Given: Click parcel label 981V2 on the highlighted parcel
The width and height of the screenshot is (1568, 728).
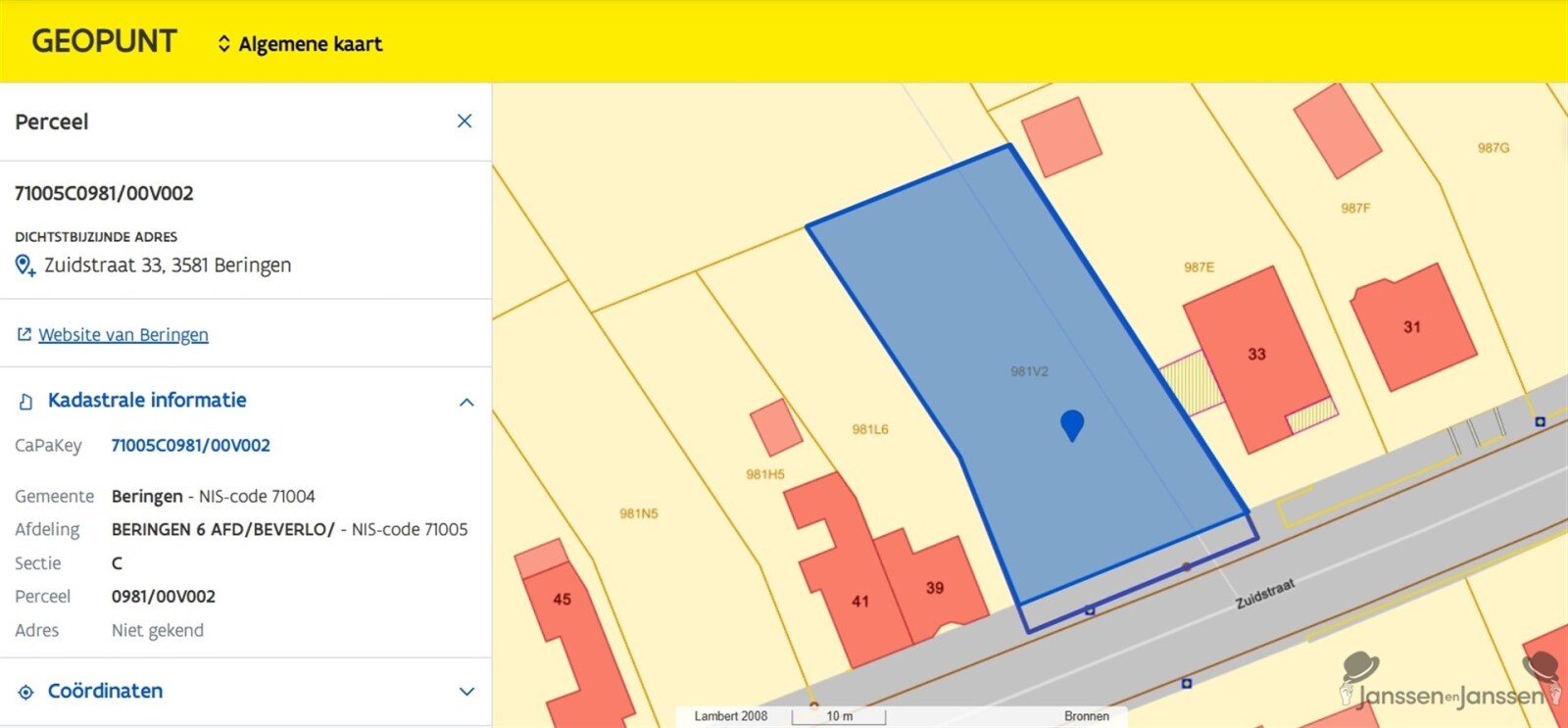Looking at the screenshot, I should tap(1029, 371).
